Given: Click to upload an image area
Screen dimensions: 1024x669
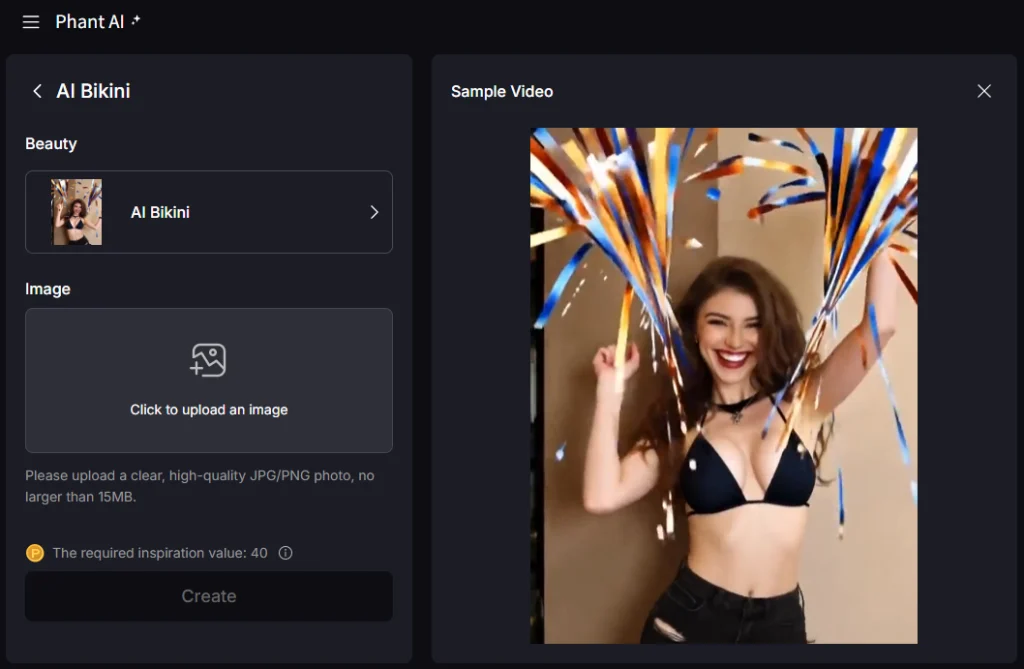Looking at the screenshot, I should 208,381.
